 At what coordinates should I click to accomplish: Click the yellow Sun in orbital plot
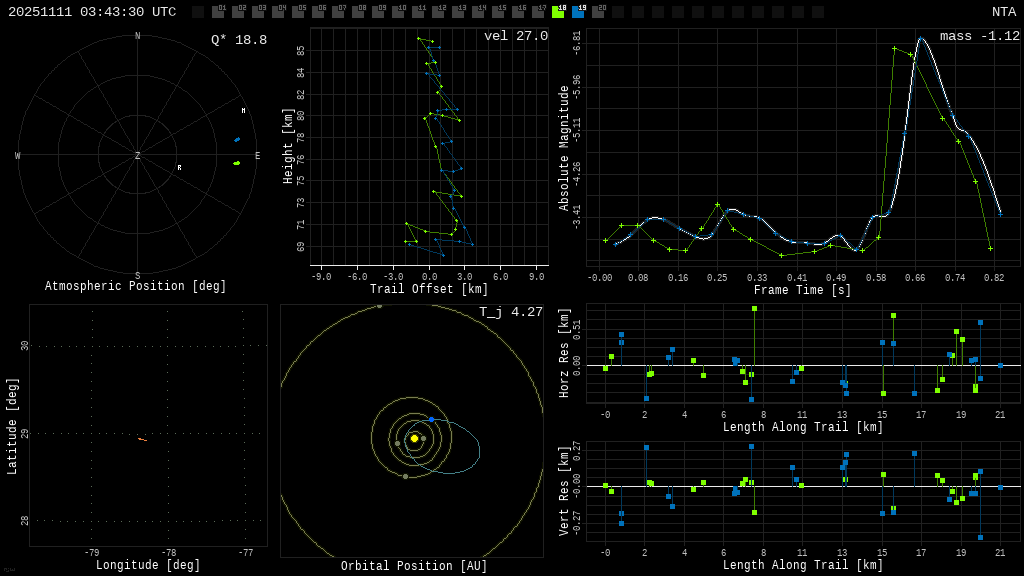pos(414,438)
